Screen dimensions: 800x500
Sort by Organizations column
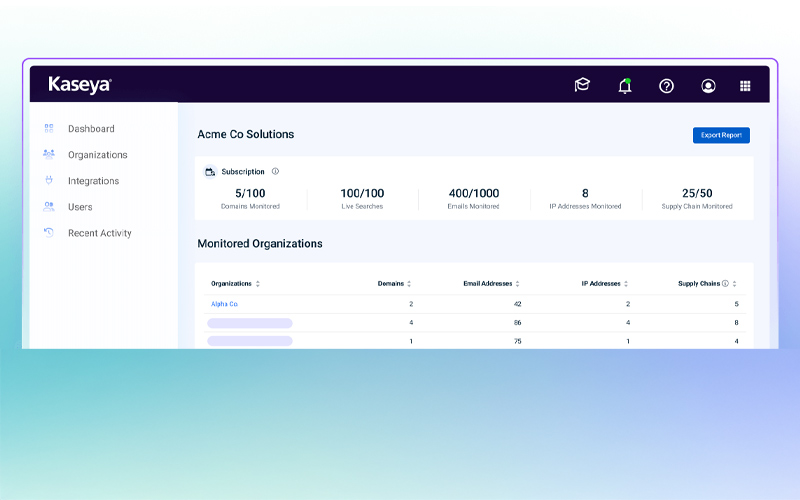coord(258,284)
